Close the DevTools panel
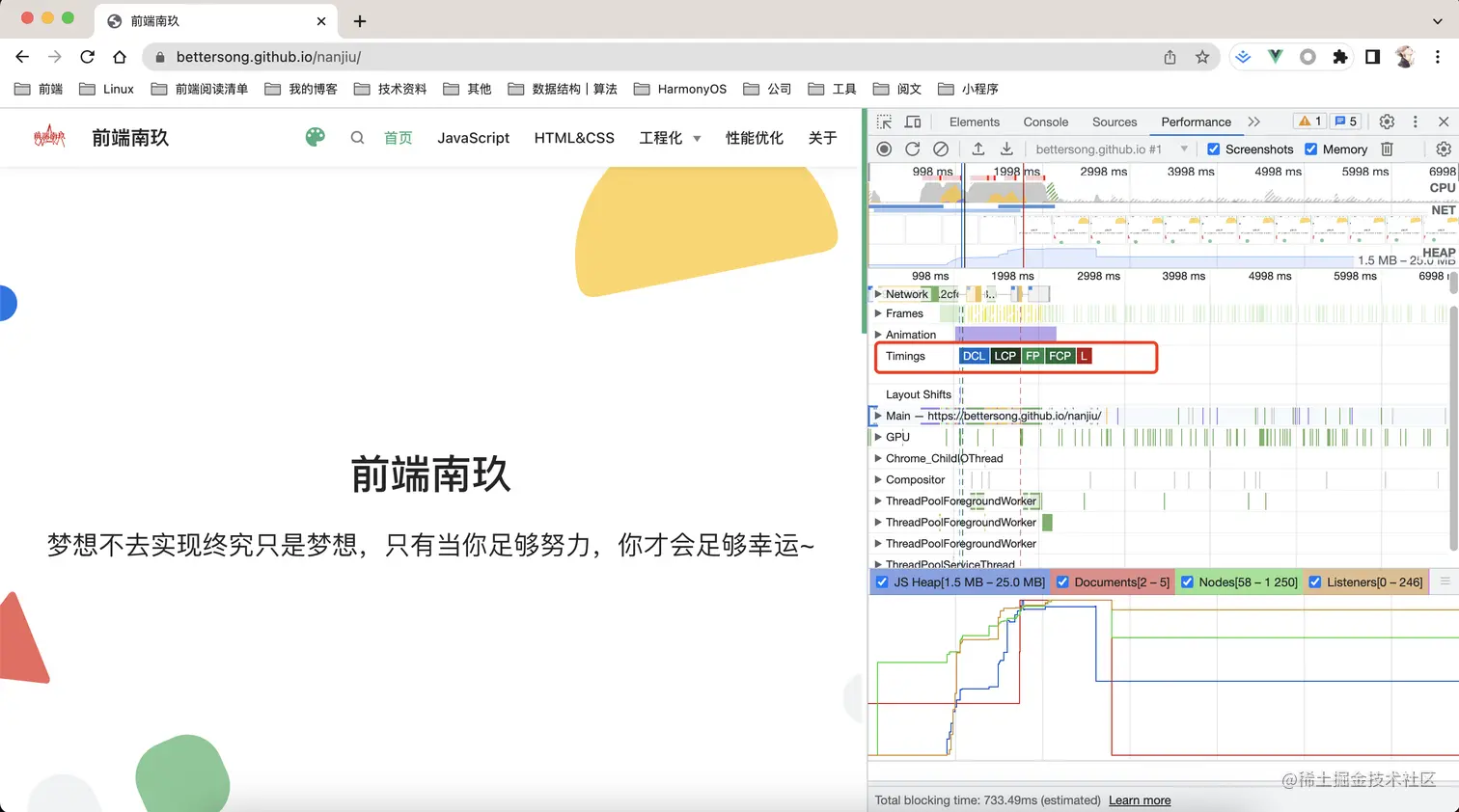This screenshot has width=1459, height=812. click(1444, 122)
